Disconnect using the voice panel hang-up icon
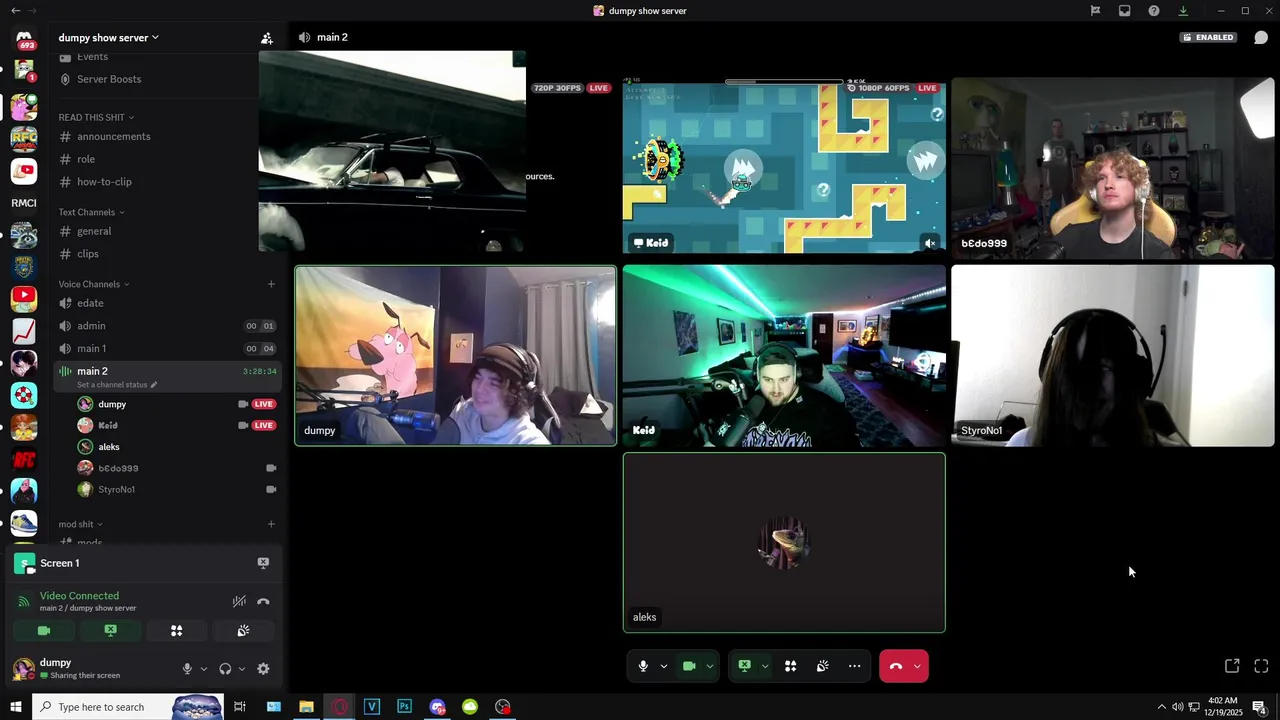1280x720 pixels. [x=263, y=601]
